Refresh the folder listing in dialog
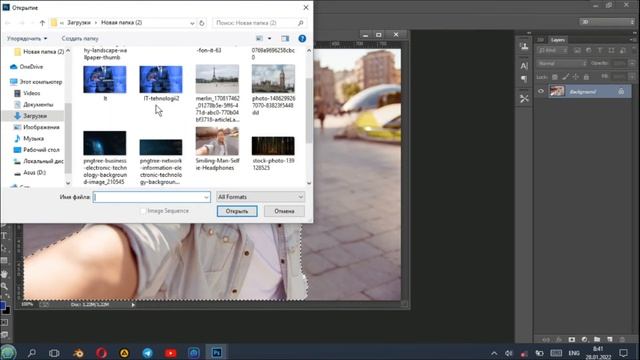640x360 pixels. 202,23
